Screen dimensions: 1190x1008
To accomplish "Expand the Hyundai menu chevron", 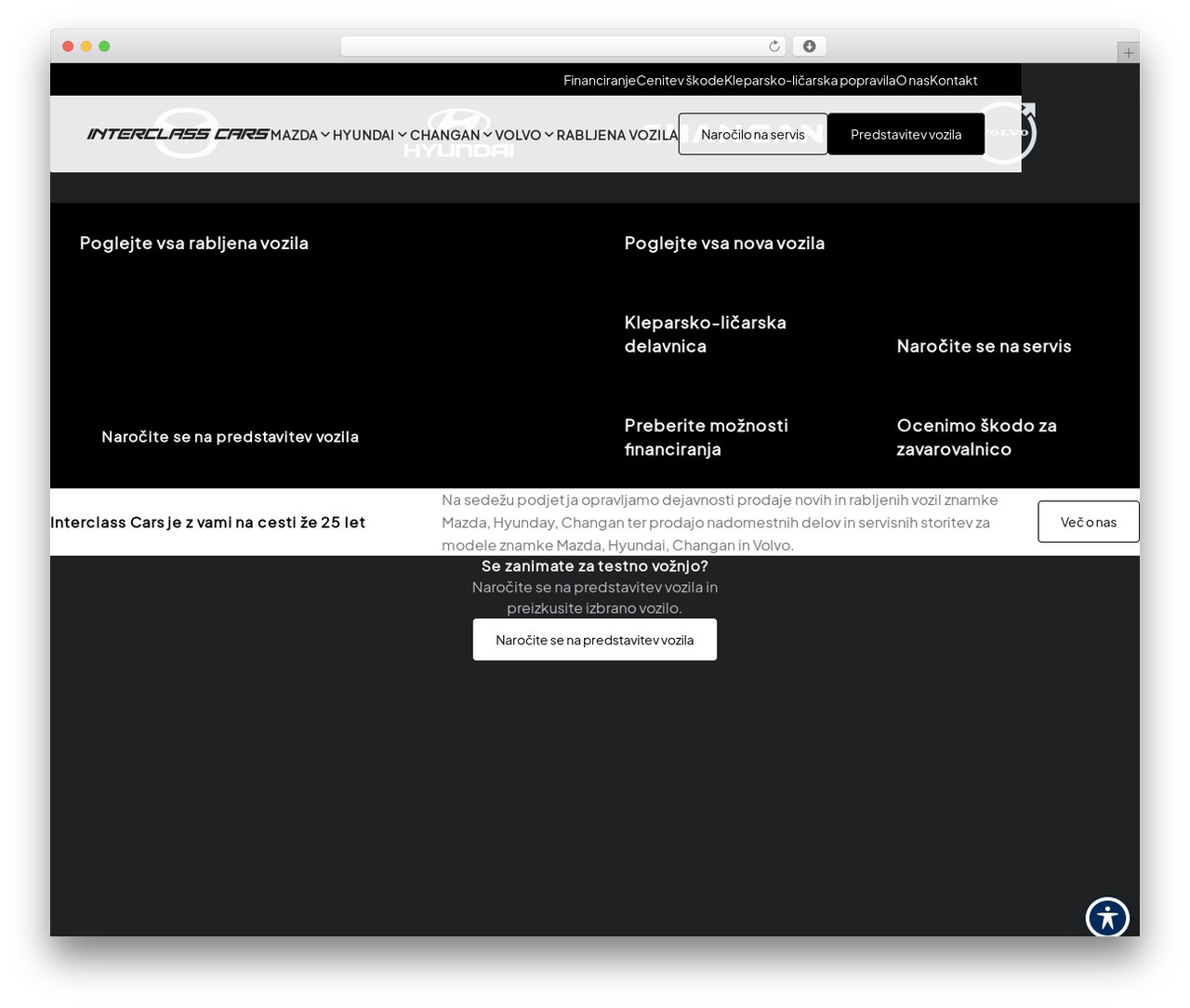I will (x=402, y=135).
